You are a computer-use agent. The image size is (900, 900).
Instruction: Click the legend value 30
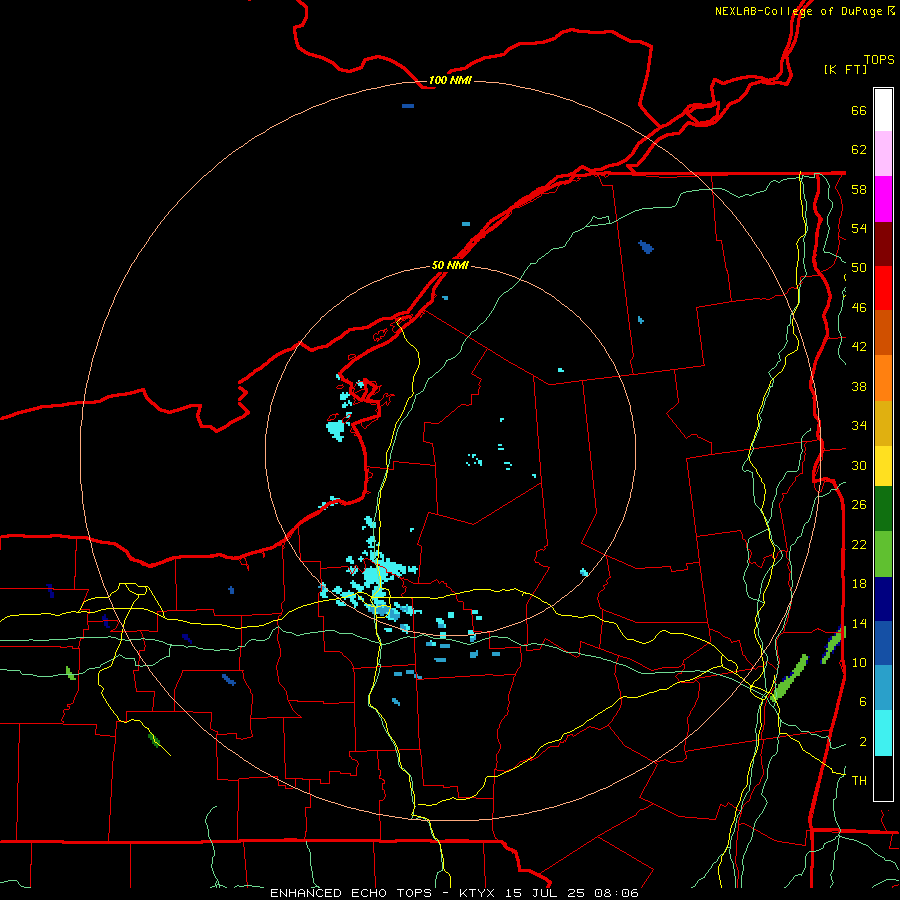pyautogui.click(x=859, y=465)
